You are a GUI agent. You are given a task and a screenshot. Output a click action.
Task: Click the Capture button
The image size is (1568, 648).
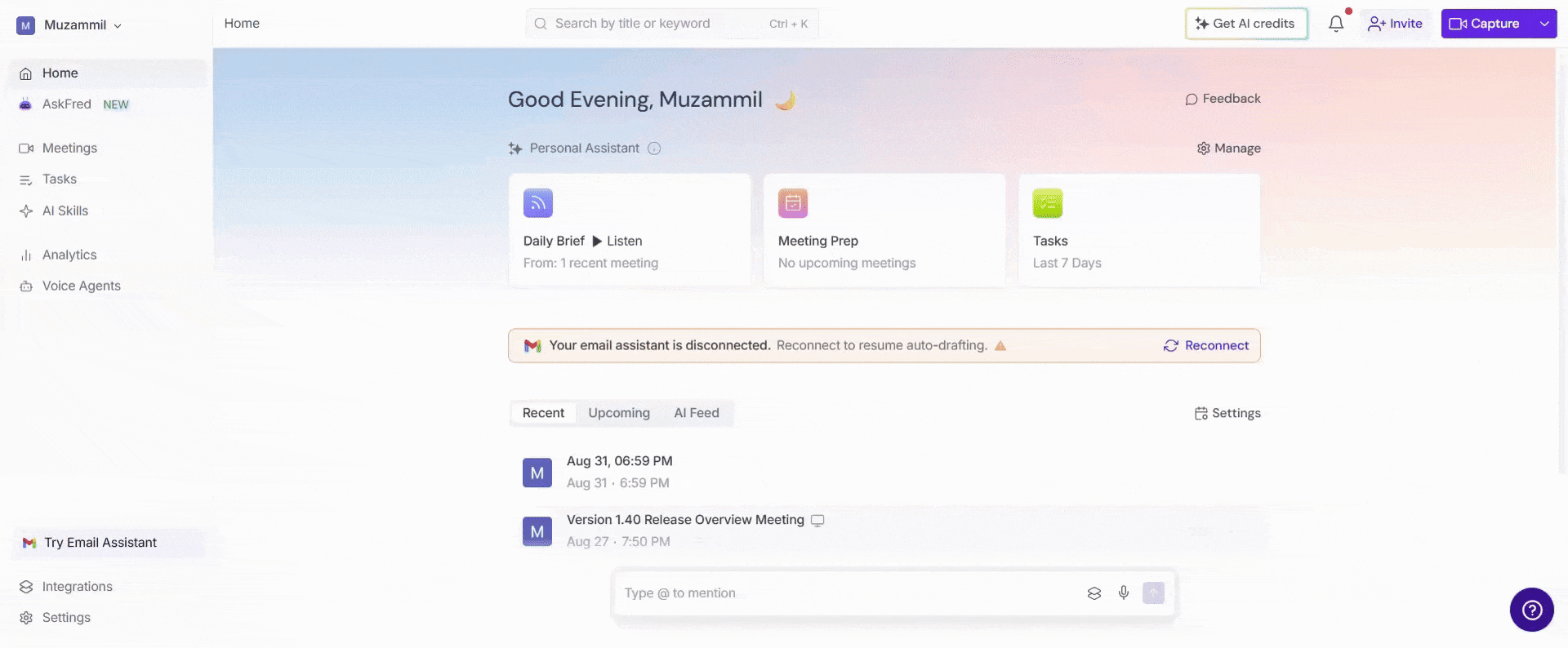point(1486,24)
